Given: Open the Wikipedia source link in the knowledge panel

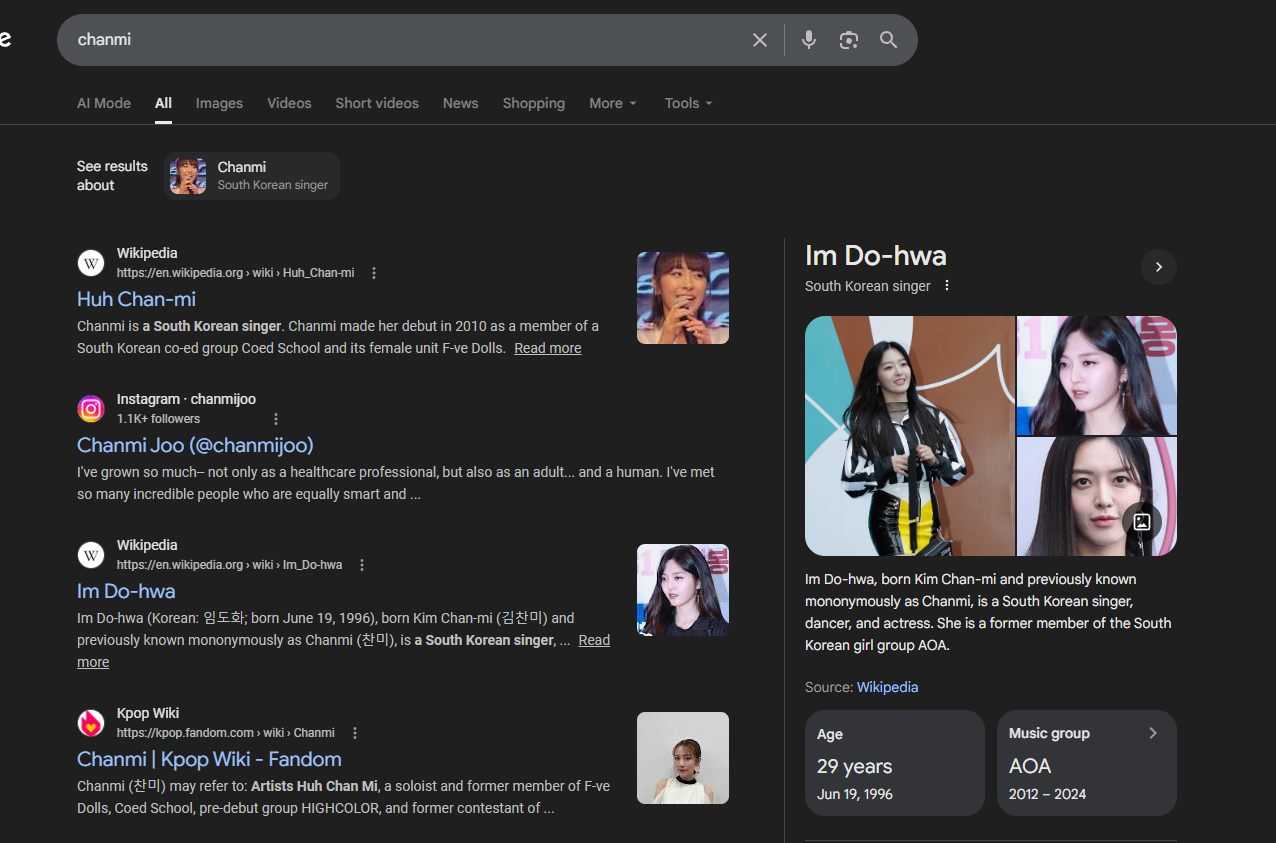Looking at the screenshot, I should [887, 687].
